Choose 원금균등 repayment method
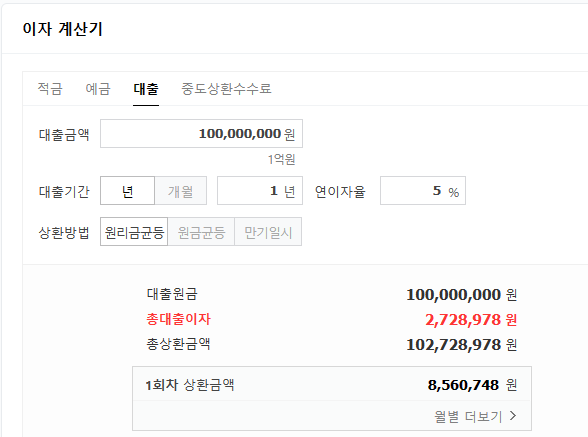This screenshot has width=588, height=437. [x=201, y=232]
